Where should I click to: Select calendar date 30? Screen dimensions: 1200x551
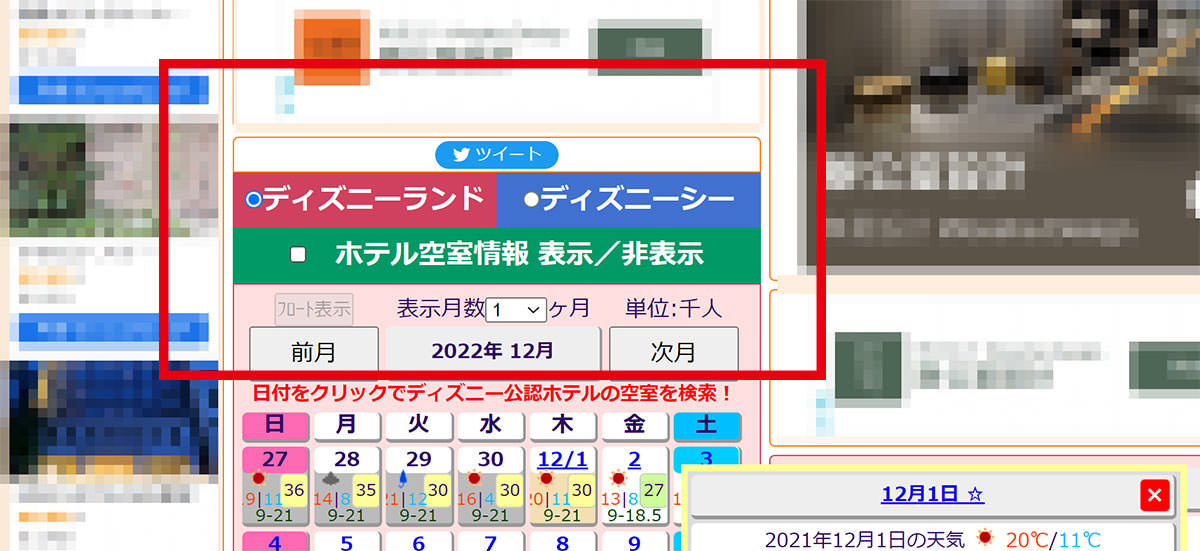(490, 459)
